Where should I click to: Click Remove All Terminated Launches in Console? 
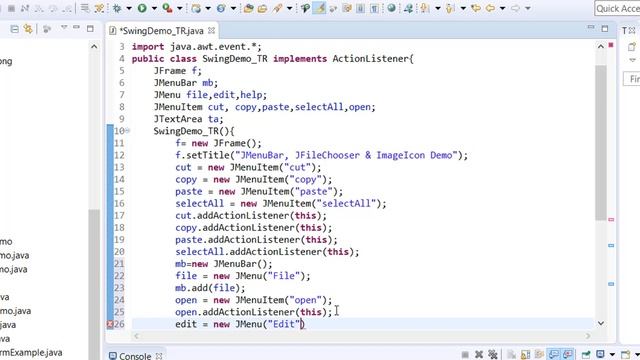pyautogui.click(x=493, y=355)
